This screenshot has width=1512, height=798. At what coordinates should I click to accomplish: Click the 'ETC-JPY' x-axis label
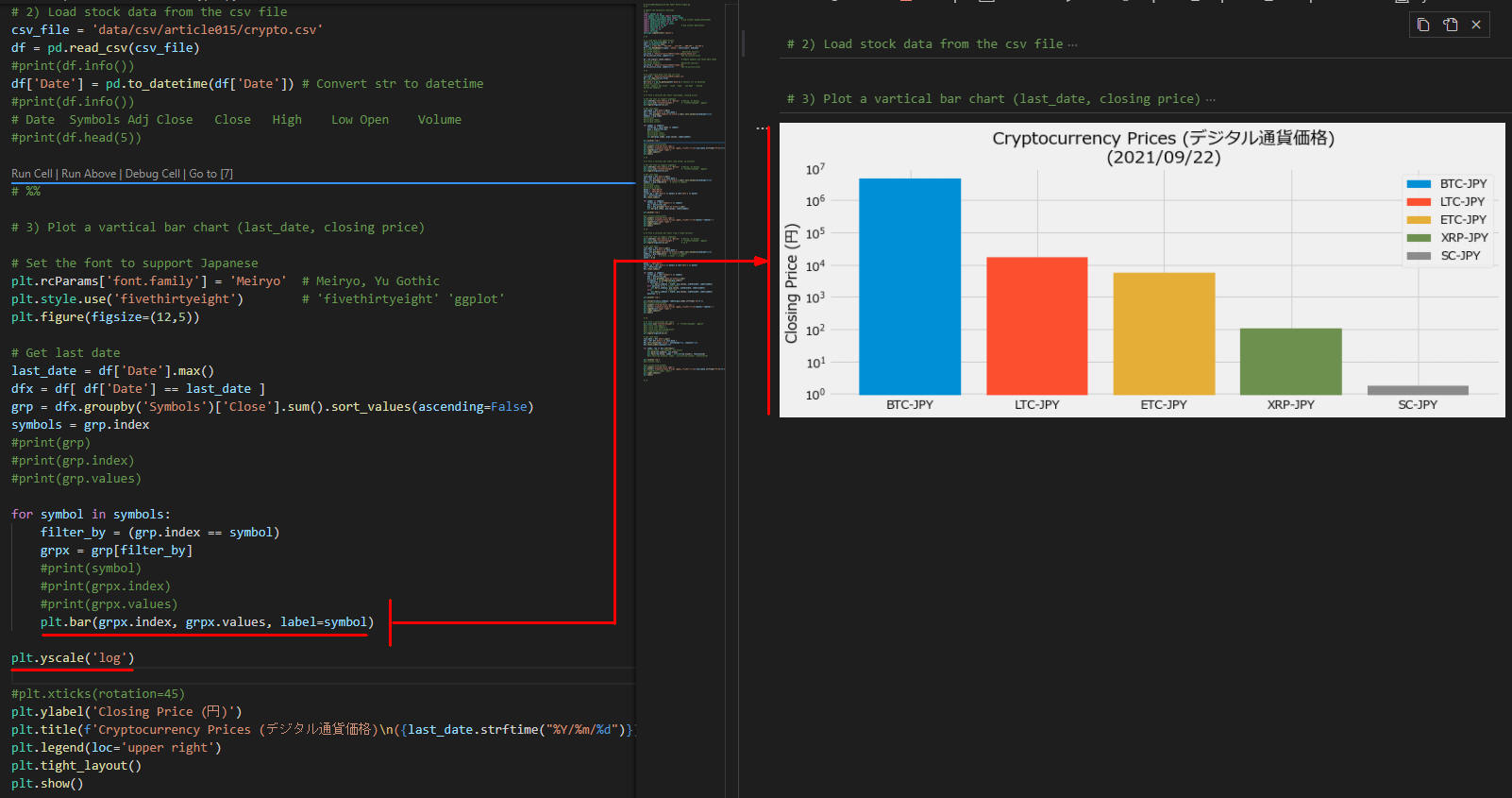tap(1164, 405)
